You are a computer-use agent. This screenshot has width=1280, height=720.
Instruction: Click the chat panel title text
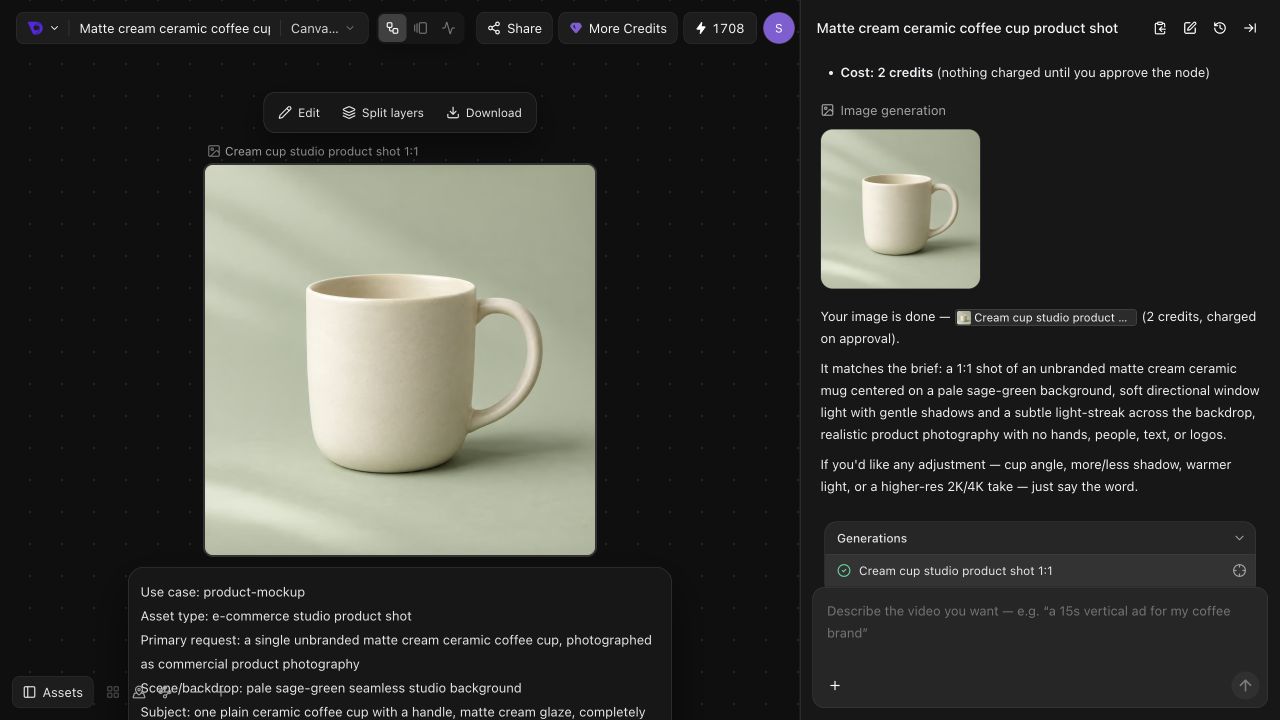coord(967,28)
